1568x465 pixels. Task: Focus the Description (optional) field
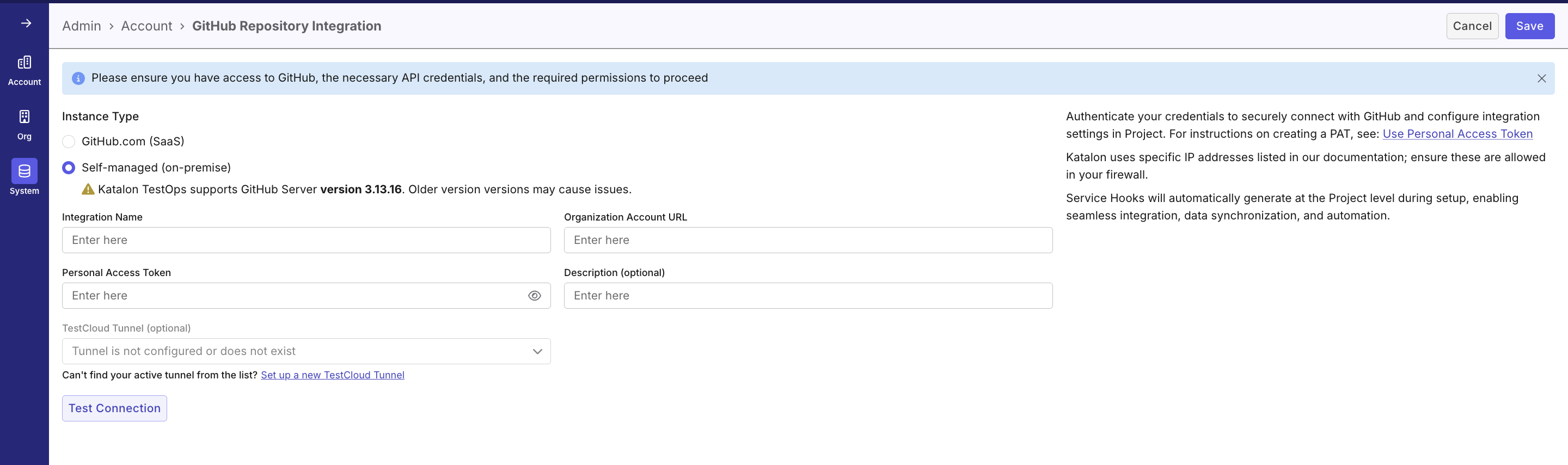(x=808, y=296)
